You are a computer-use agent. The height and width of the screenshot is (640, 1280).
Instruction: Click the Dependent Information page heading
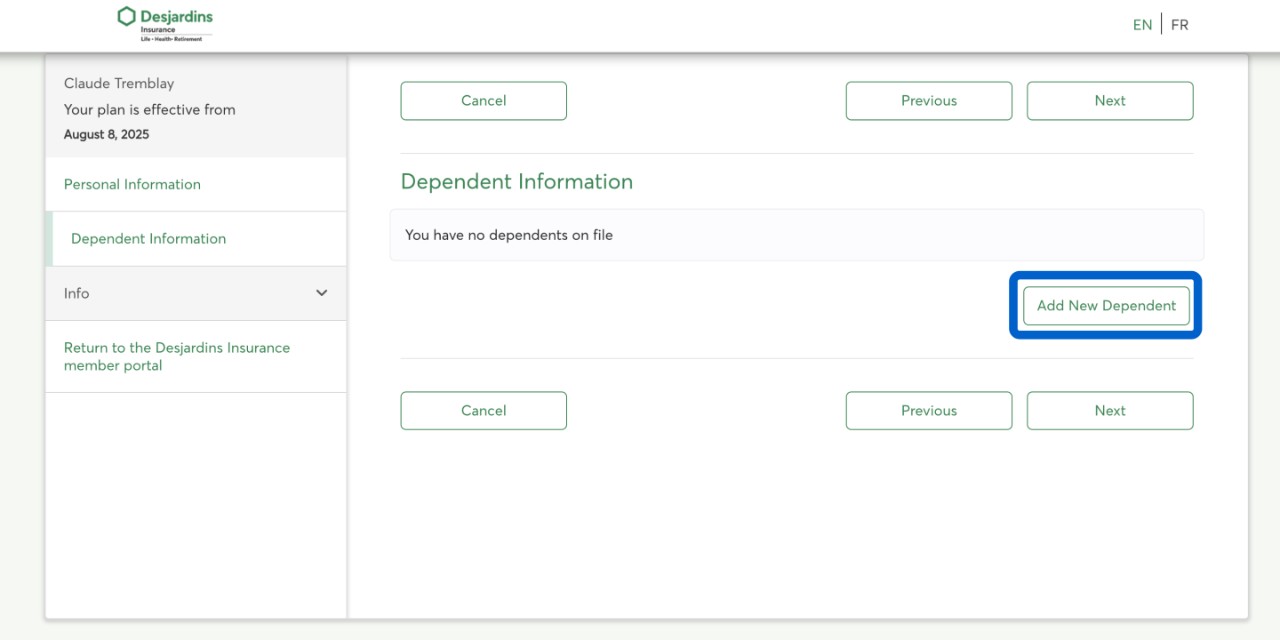pyautogui.click(x=516, y=182)
